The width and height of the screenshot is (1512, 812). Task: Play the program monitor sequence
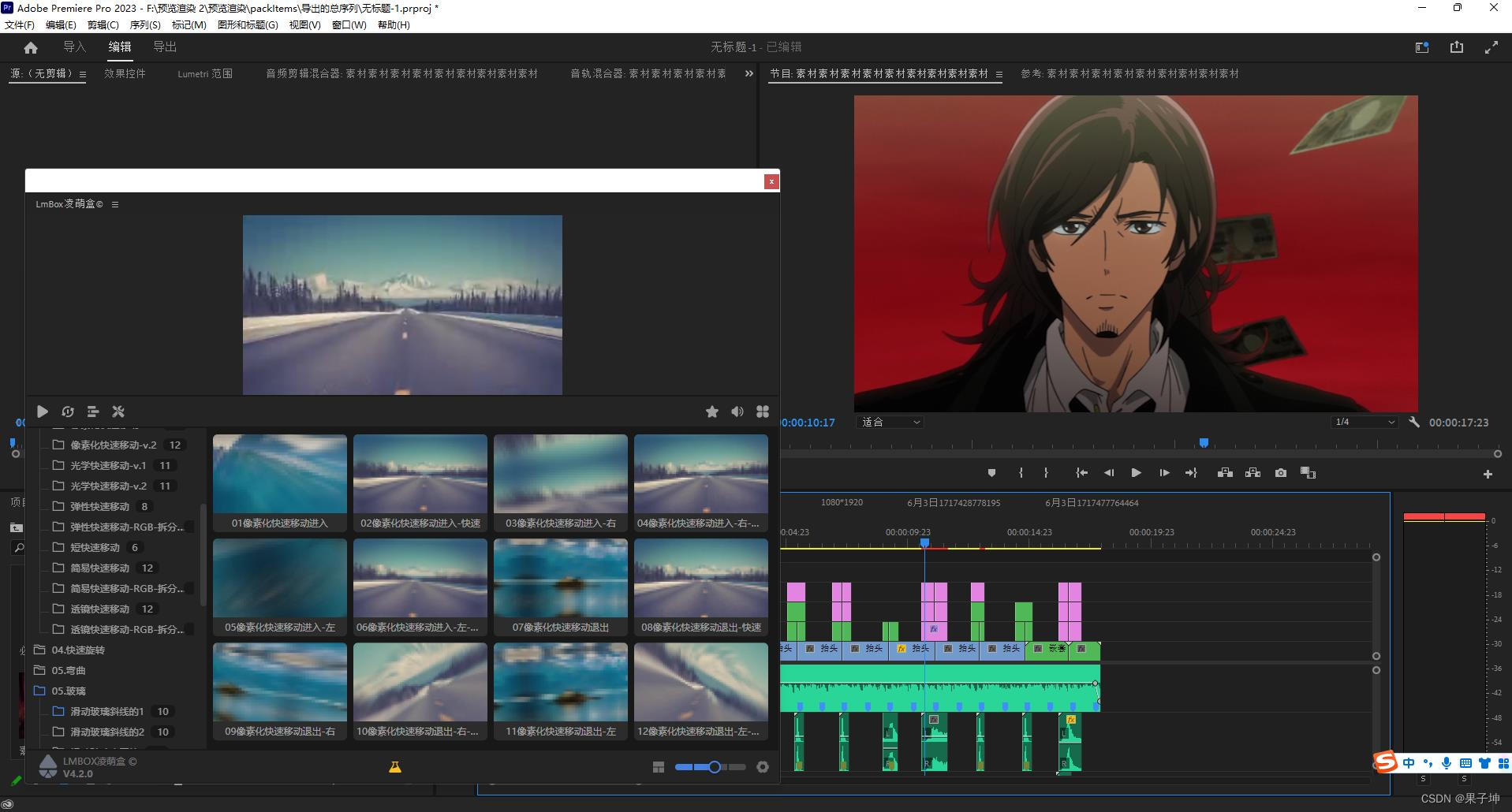click(1136, 473)
